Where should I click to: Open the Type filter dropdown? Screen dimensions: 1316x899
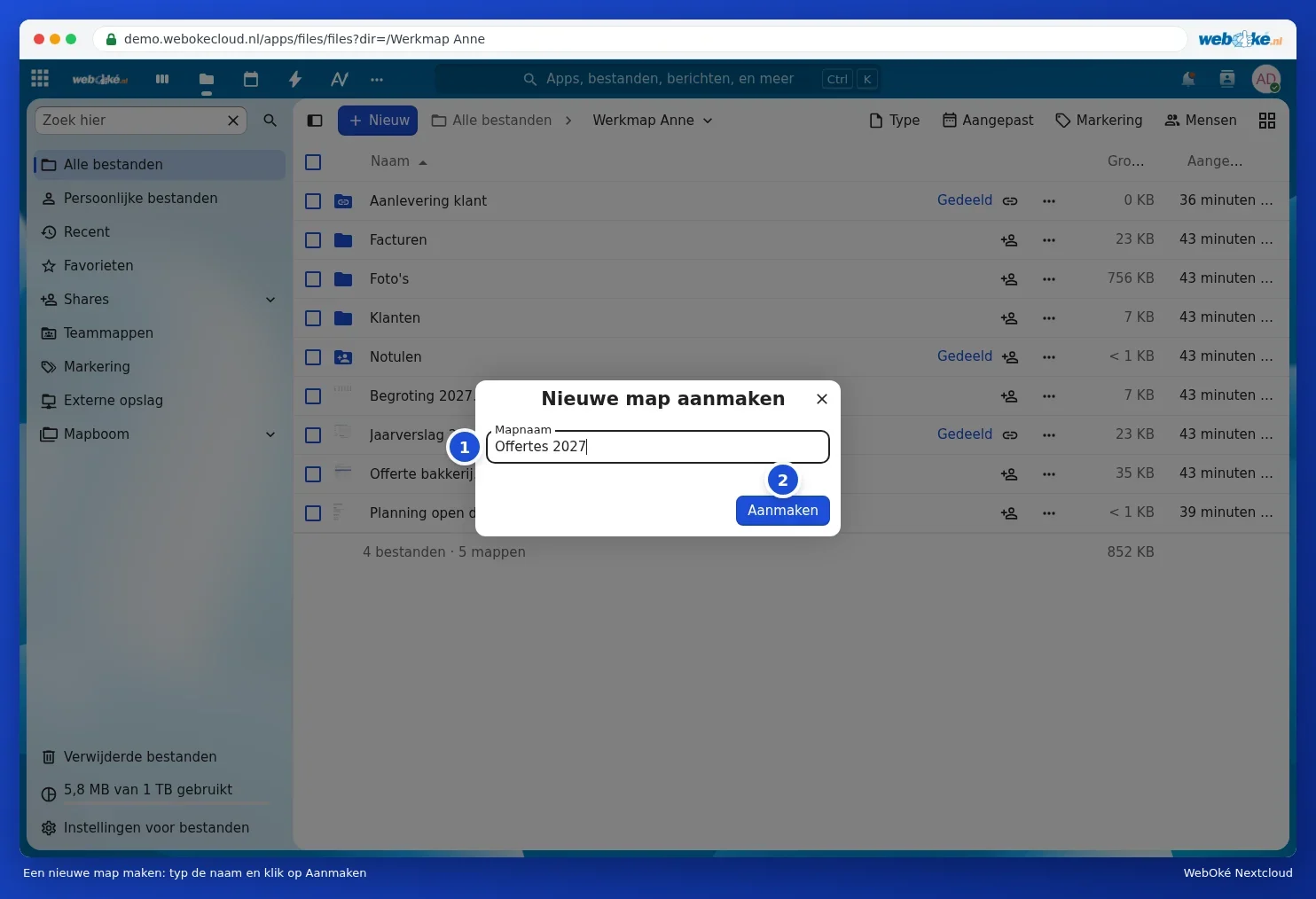(895, 121)
